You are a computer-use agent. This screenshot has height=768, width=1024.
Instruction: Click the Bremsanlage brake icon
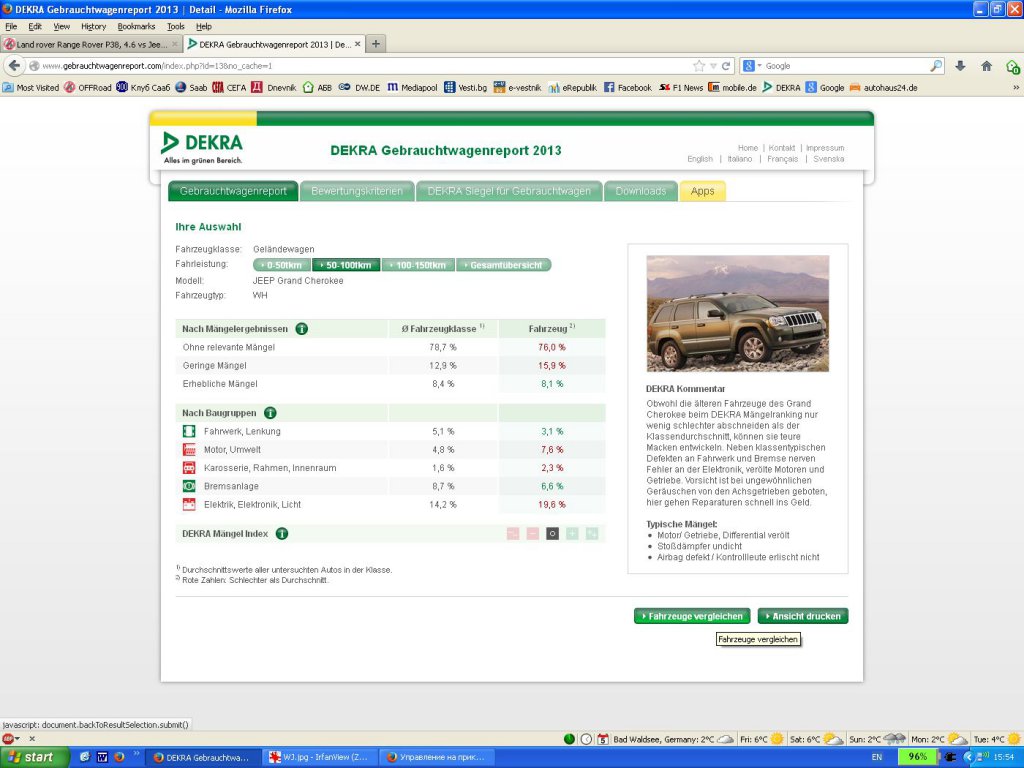[x=188, y=486]
